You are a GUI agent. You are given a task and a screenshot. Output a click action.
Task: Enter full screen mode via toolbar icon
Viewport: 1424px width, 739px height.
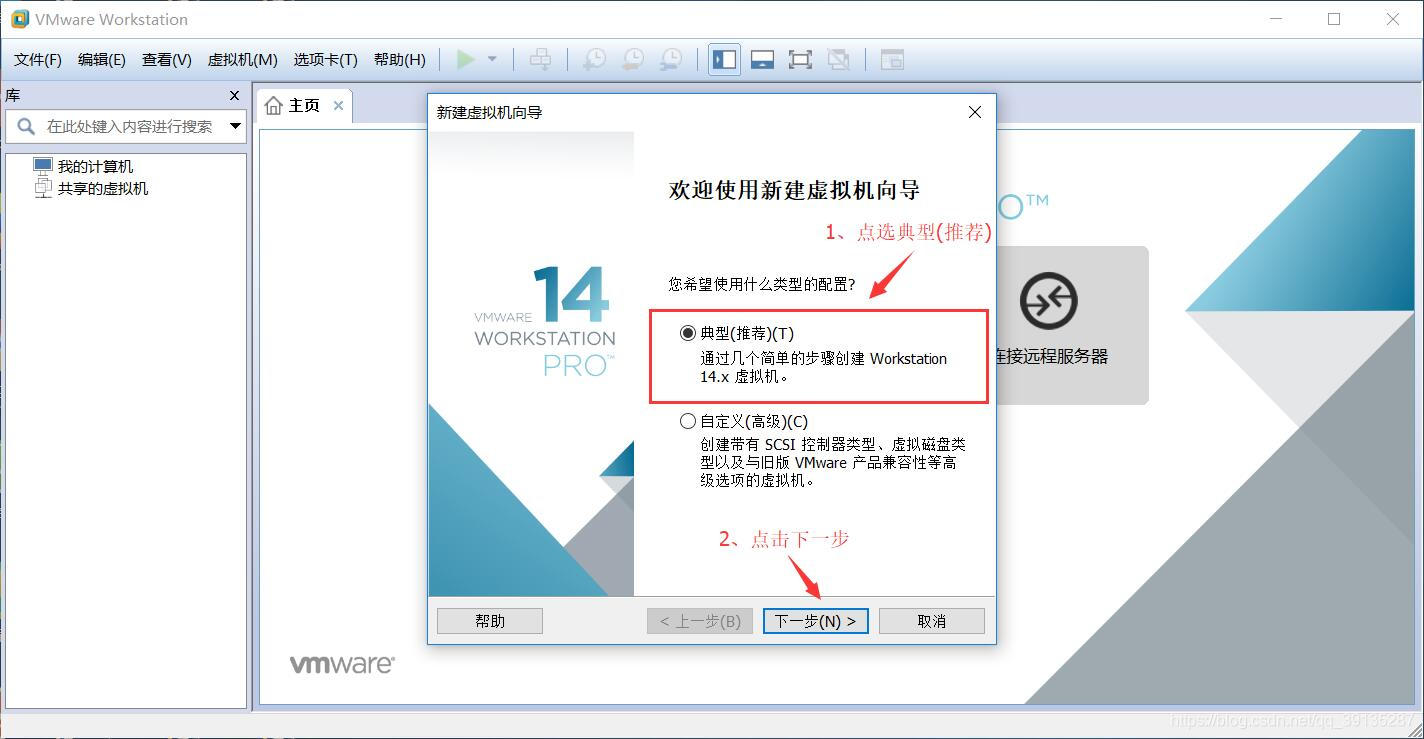coord(800,59)
